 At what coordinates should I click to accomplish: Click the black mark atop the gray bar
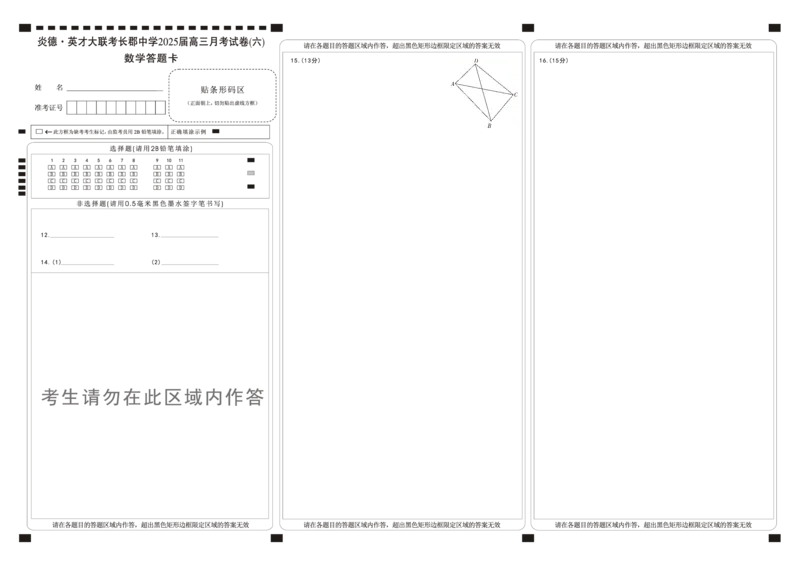[76, 387]
